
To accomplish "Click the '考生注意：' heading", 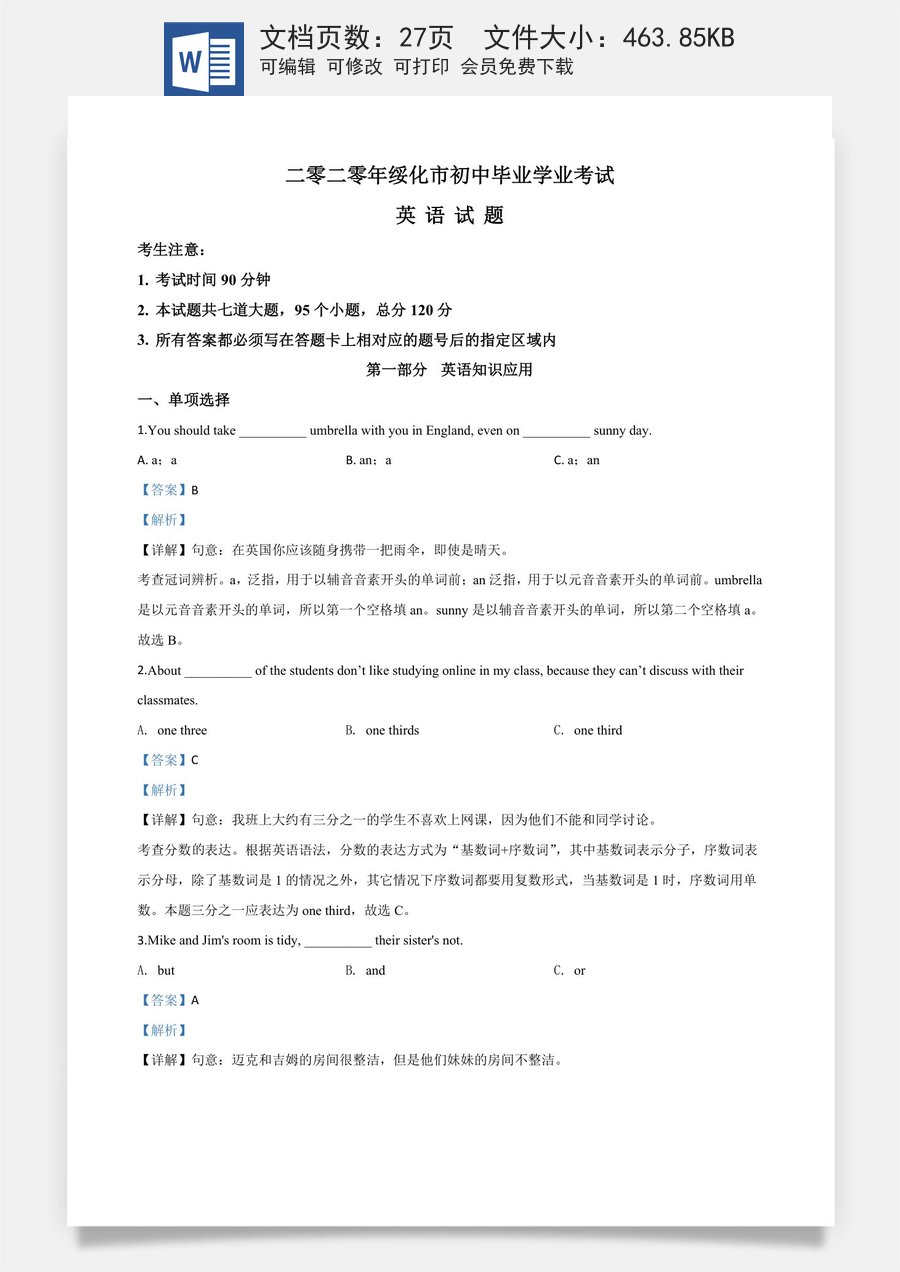I will coord(172,250).
